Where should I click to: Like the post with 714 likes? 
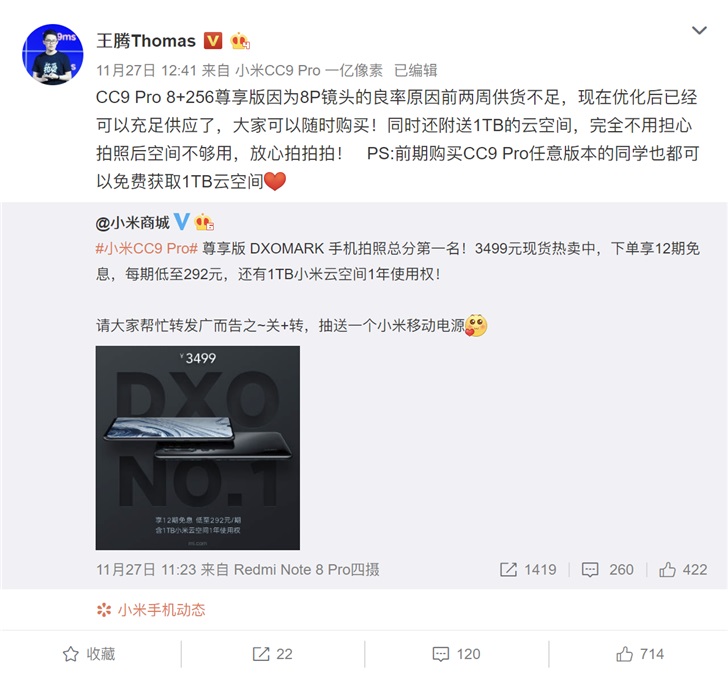640,654
